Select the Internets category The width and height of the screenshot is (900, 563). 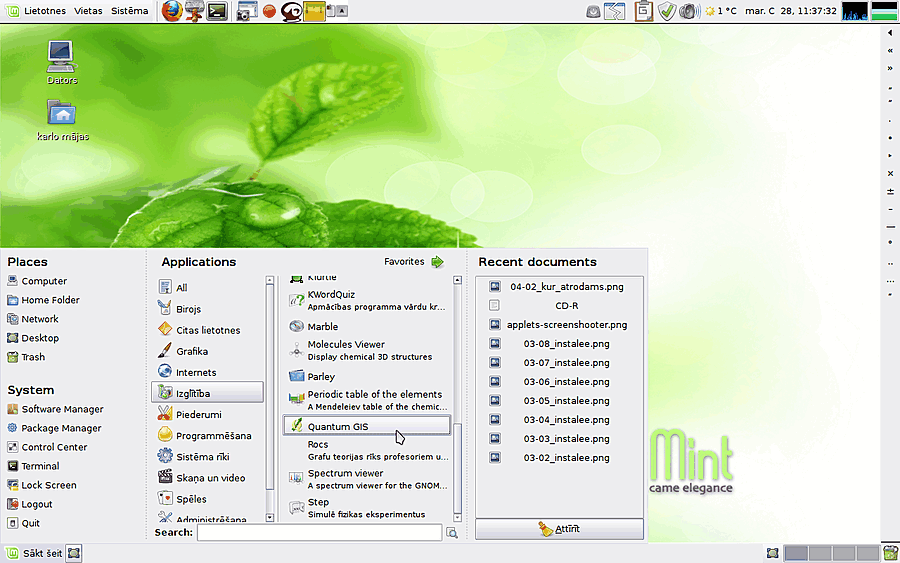click(207, 372)
